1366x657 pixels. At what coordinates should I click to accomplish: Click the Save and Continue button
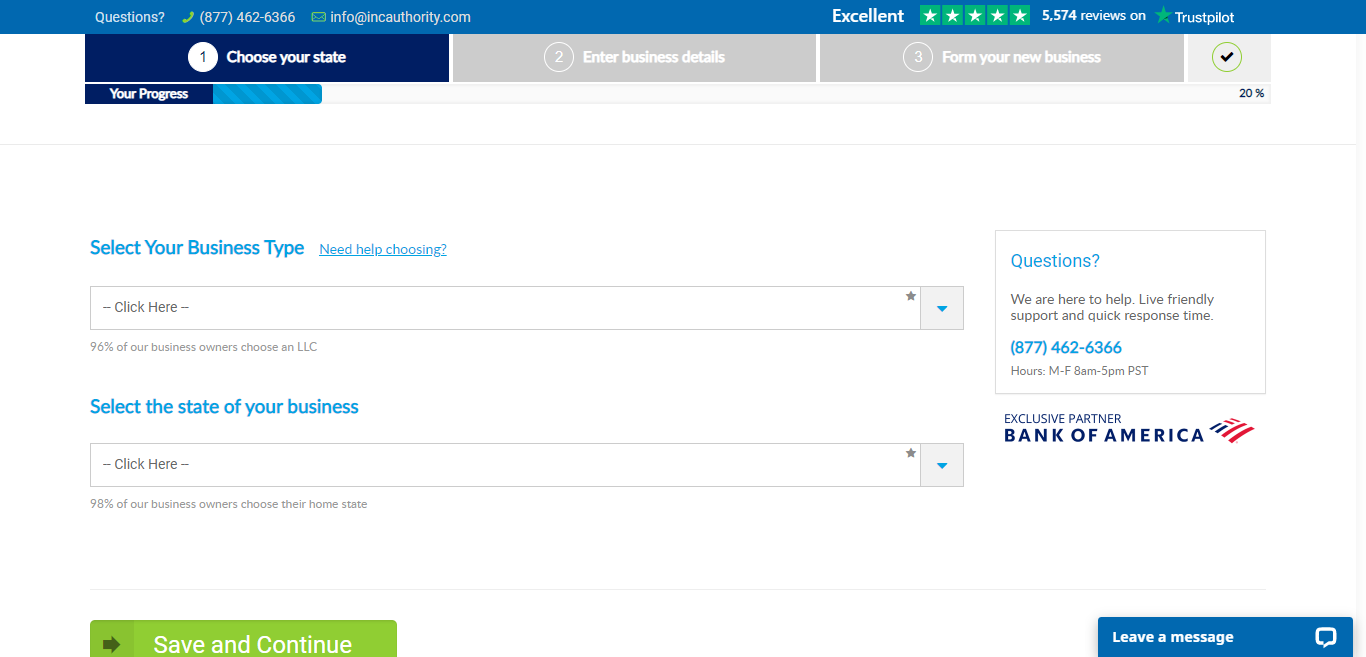click(x=243, y=639)
